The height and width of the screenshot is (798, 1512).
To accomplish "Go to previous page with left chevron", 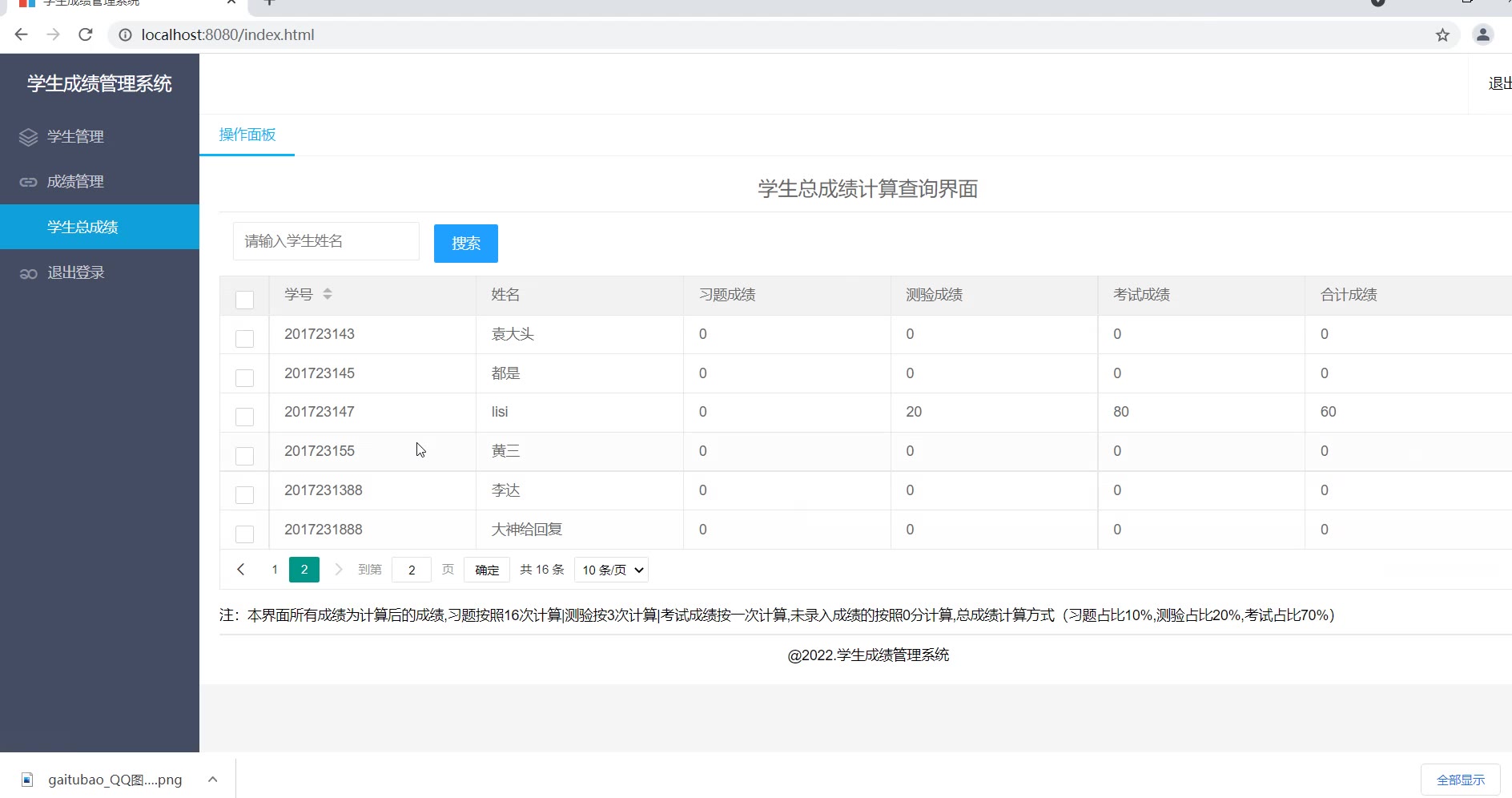I will point(240,570).
